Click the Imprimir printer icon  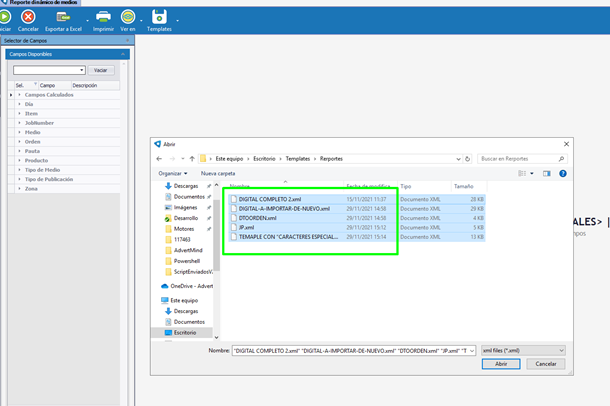pyautogui.click(x=103, y=17)
